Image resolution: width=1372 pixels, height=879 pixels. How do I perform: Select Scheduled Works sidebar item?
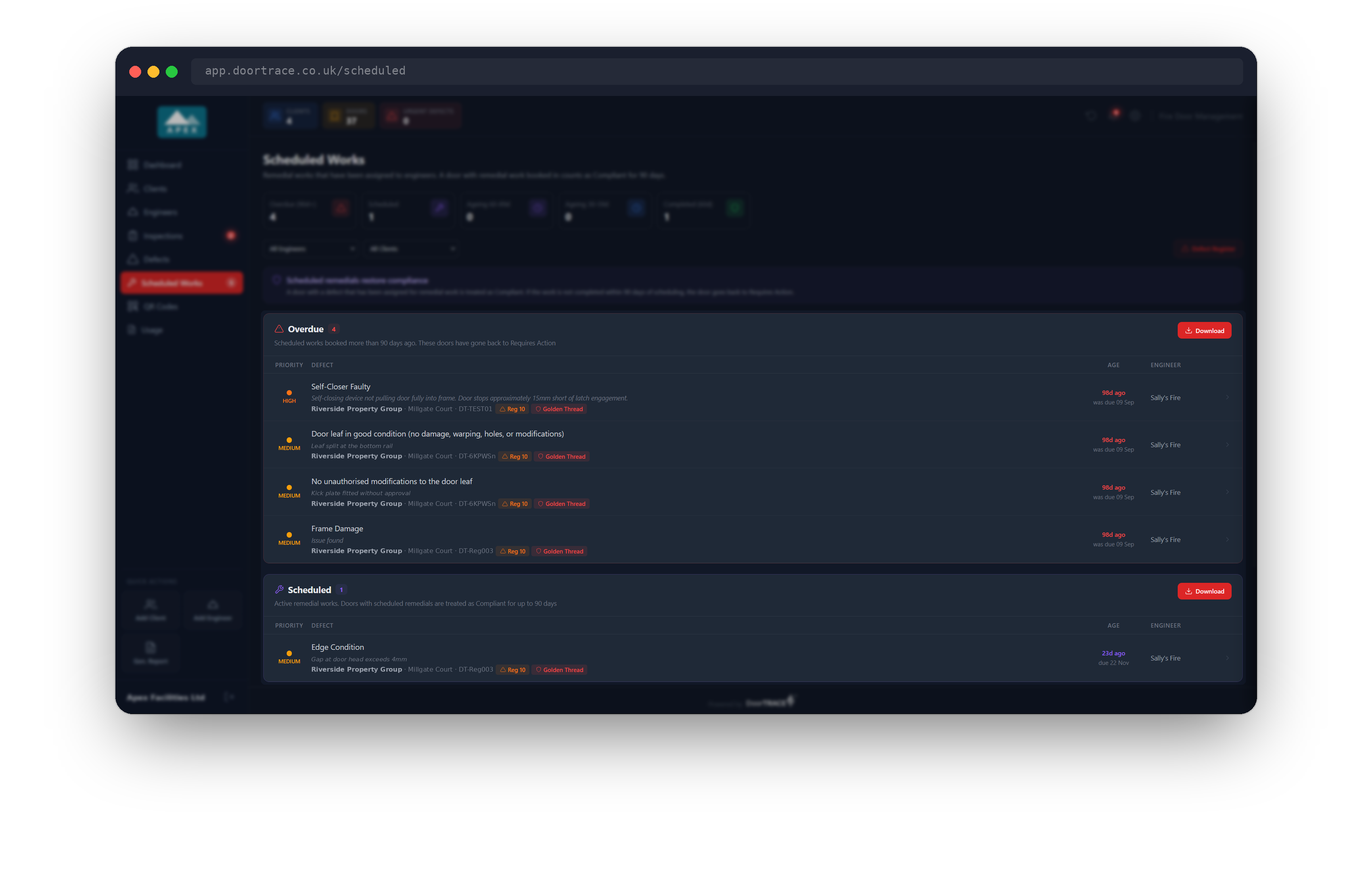(x=182, y=283)
